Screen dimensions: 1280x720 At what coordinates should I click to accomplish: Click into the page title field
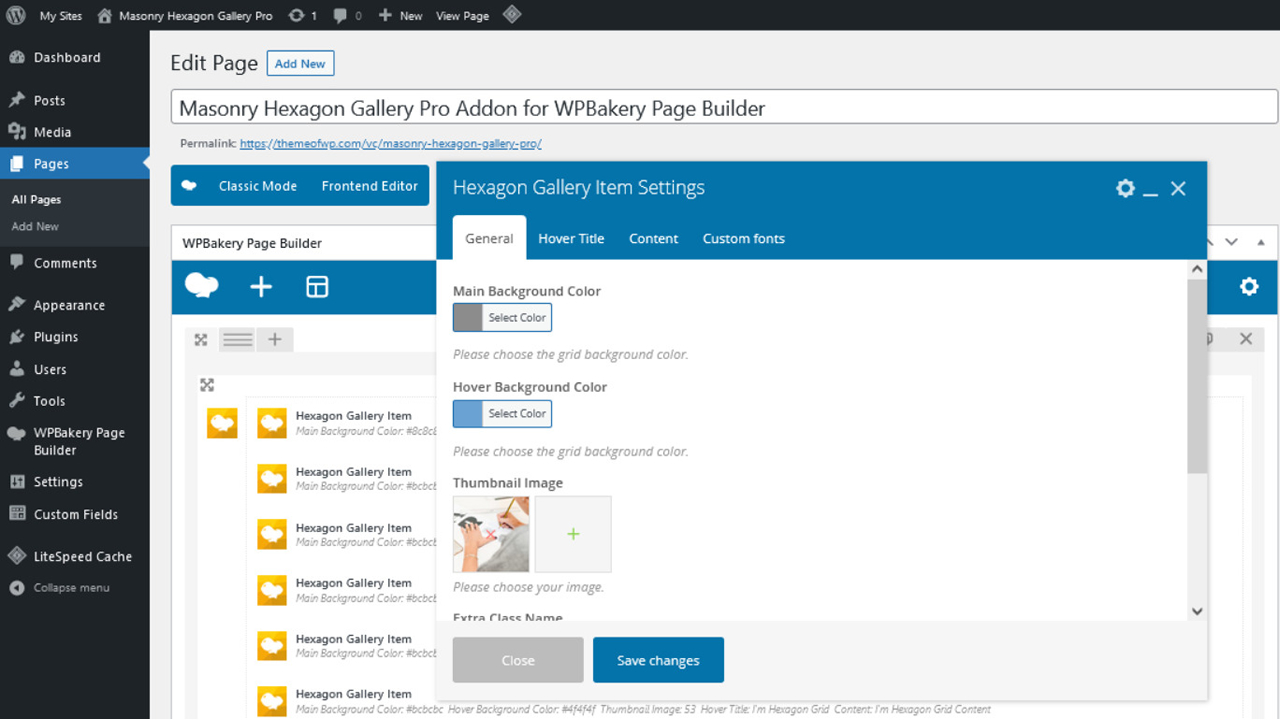point(724,108)
